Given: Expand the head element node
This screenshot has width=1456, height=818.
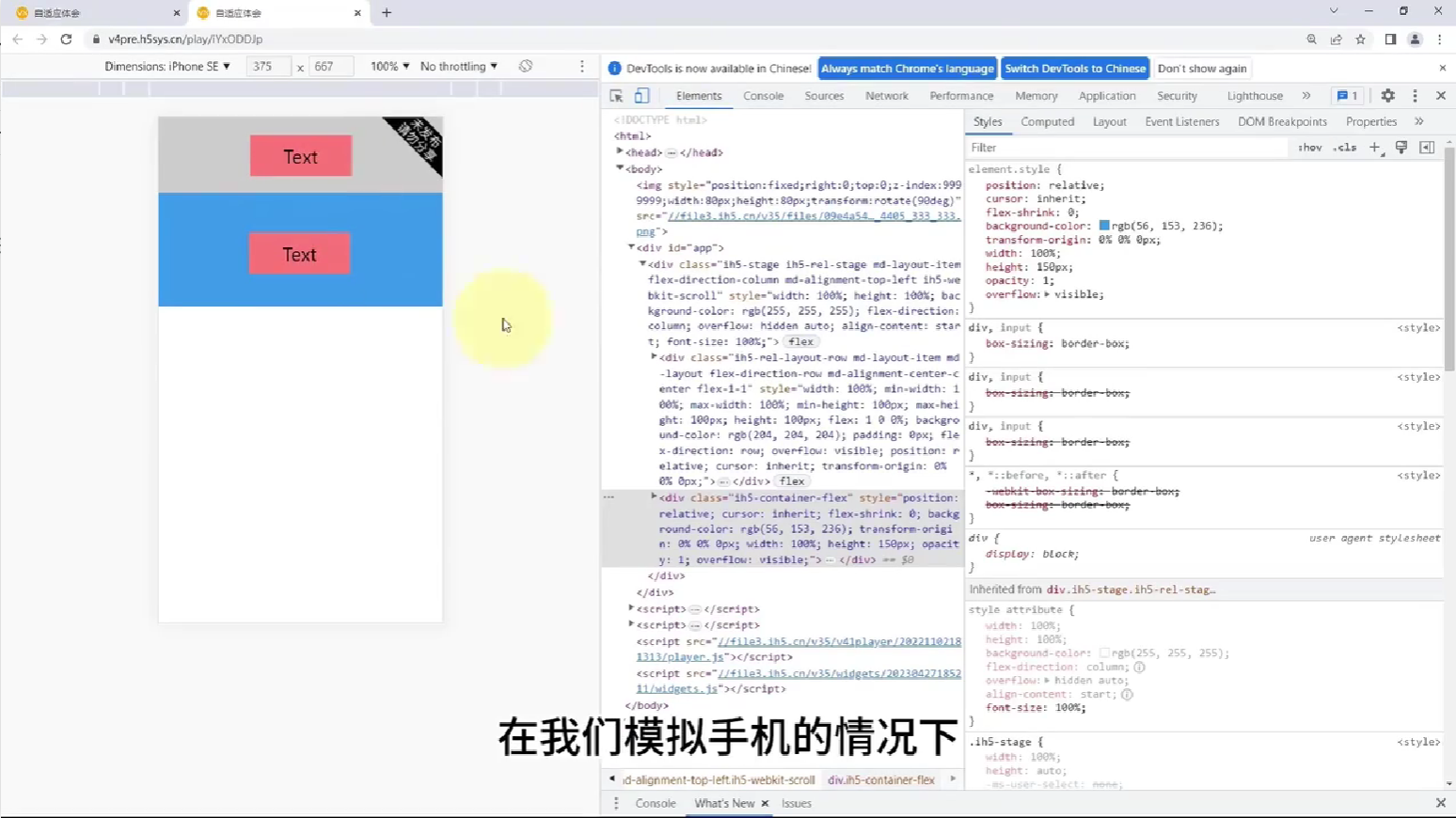Looking at the screenshot, I should pos(620,151).
